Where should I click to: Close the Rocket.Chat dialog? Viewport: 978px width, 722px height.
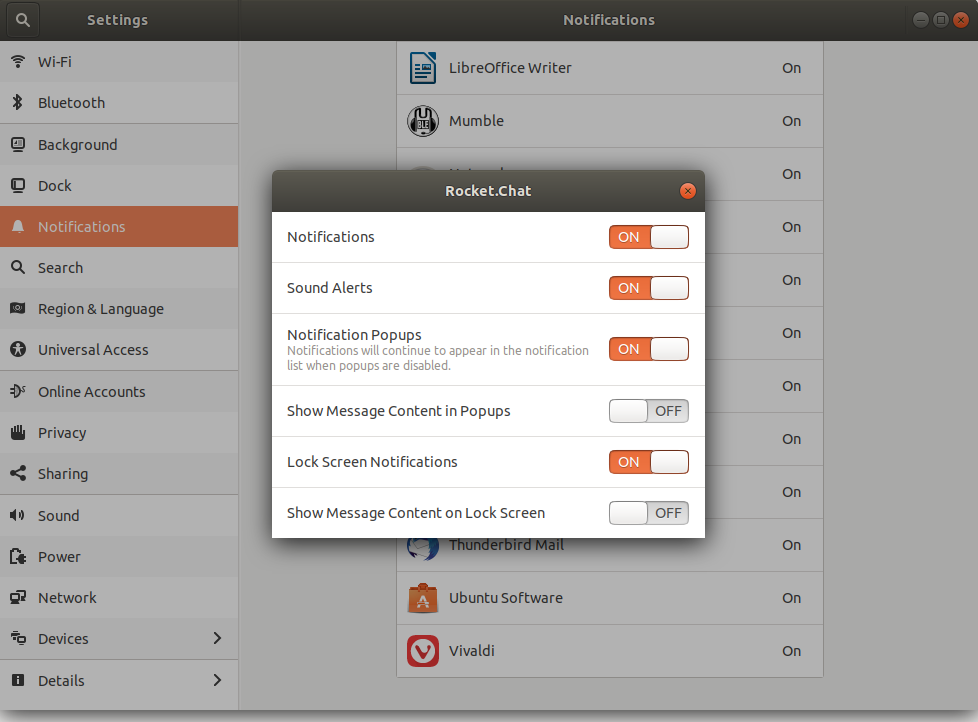pos(687,191)
